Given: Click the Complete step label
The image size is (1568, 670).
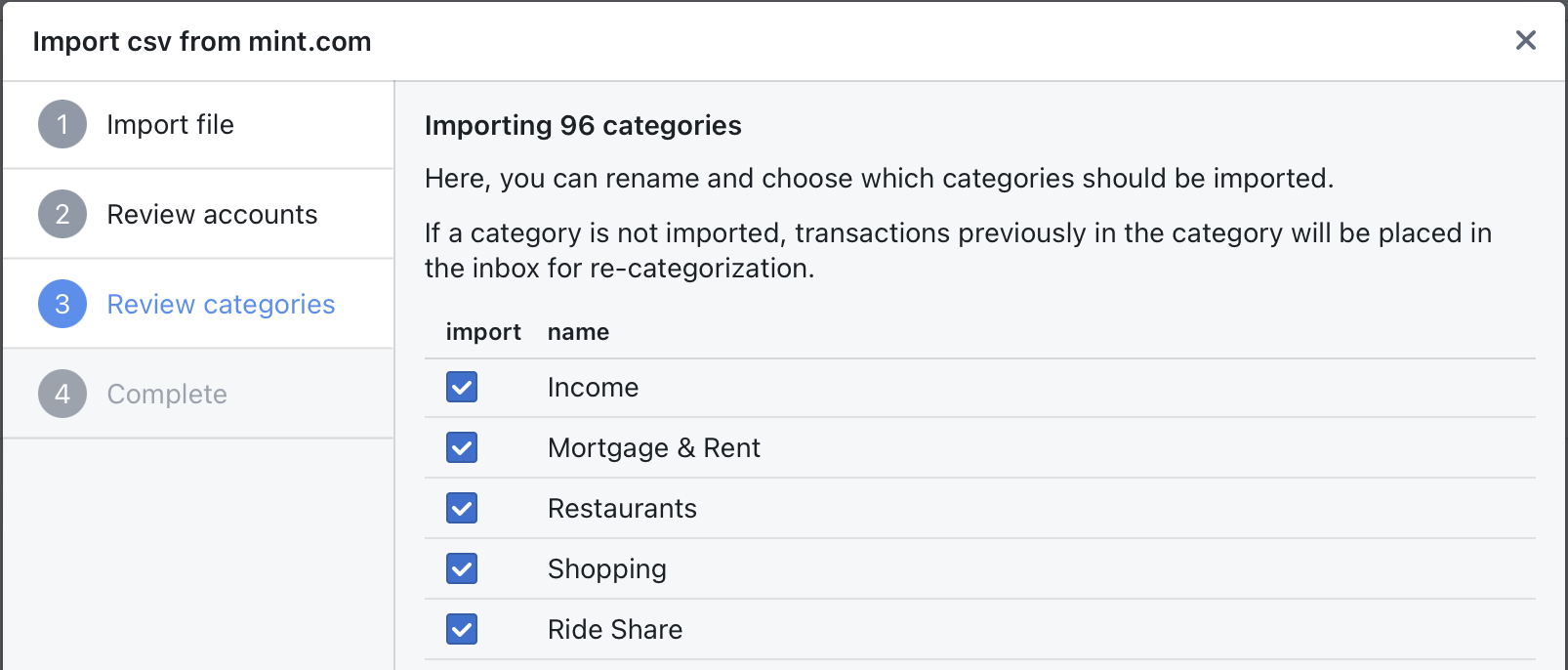Looking at the screenshot, I should pos(166,394).
